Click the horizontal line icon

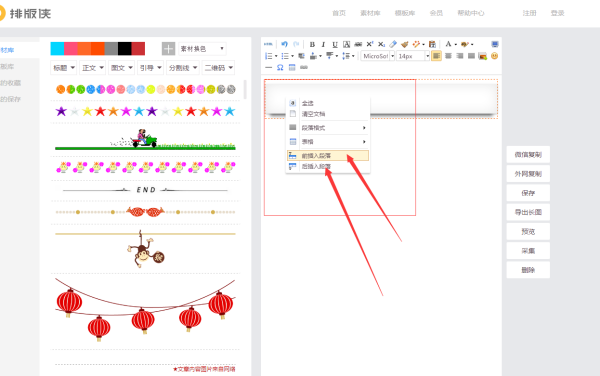pyautogui.click(x=268, y=67)
